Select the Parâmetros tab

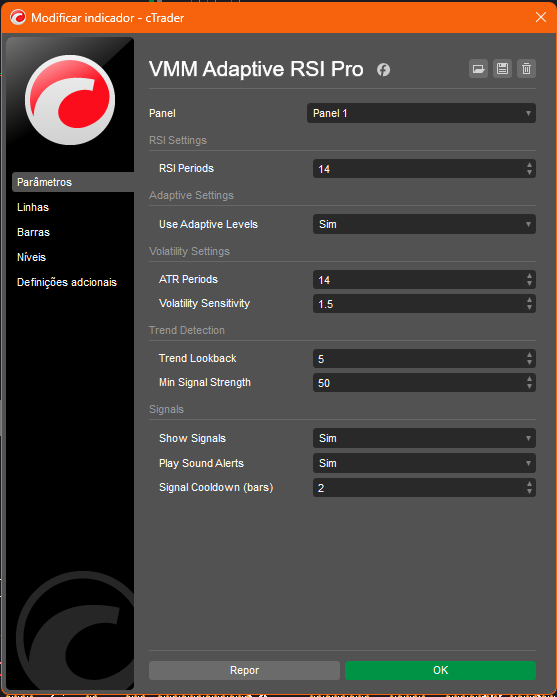pos(73,182)
